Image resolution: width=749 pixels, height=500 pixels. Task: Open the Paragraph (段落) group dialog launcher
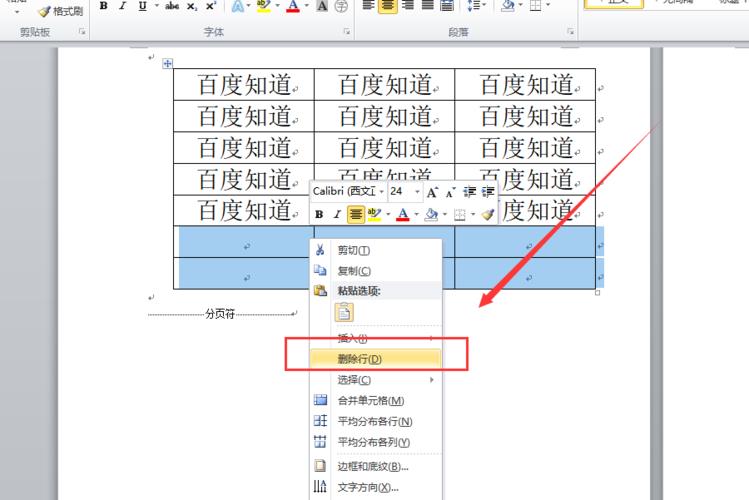pyautogui.click(x=570, y=32)
